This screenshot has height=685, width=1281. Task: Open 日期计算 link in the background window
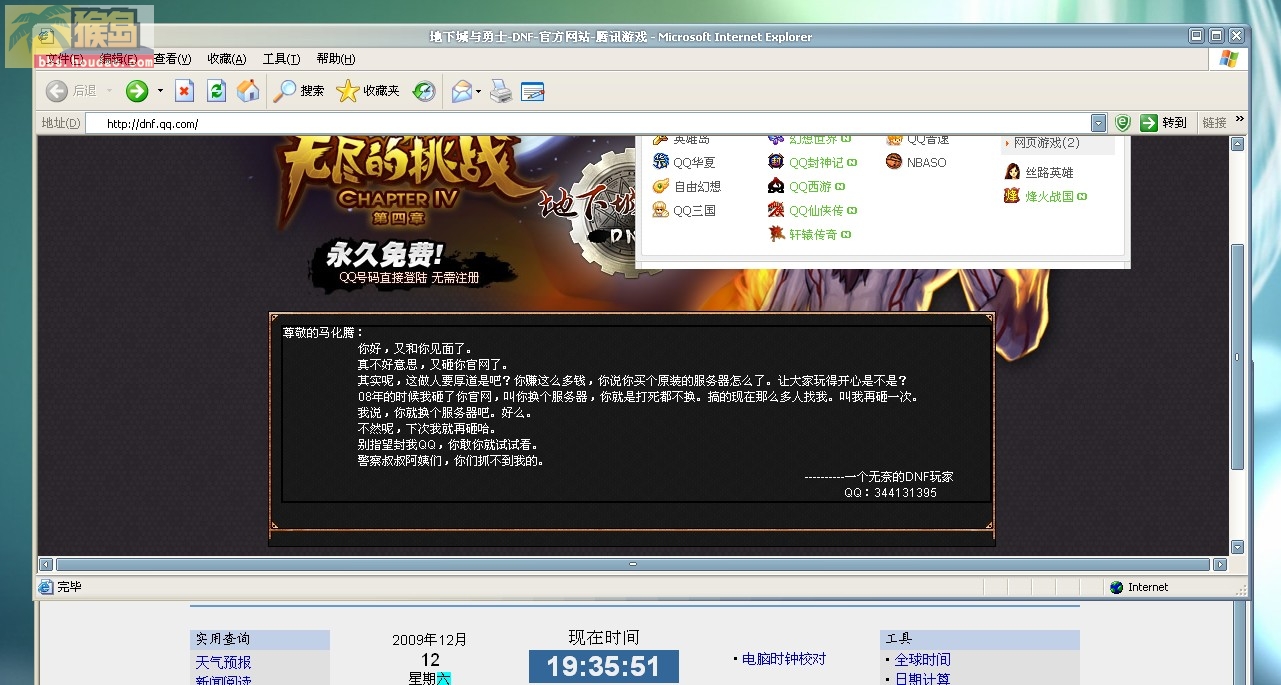point(922,680)
